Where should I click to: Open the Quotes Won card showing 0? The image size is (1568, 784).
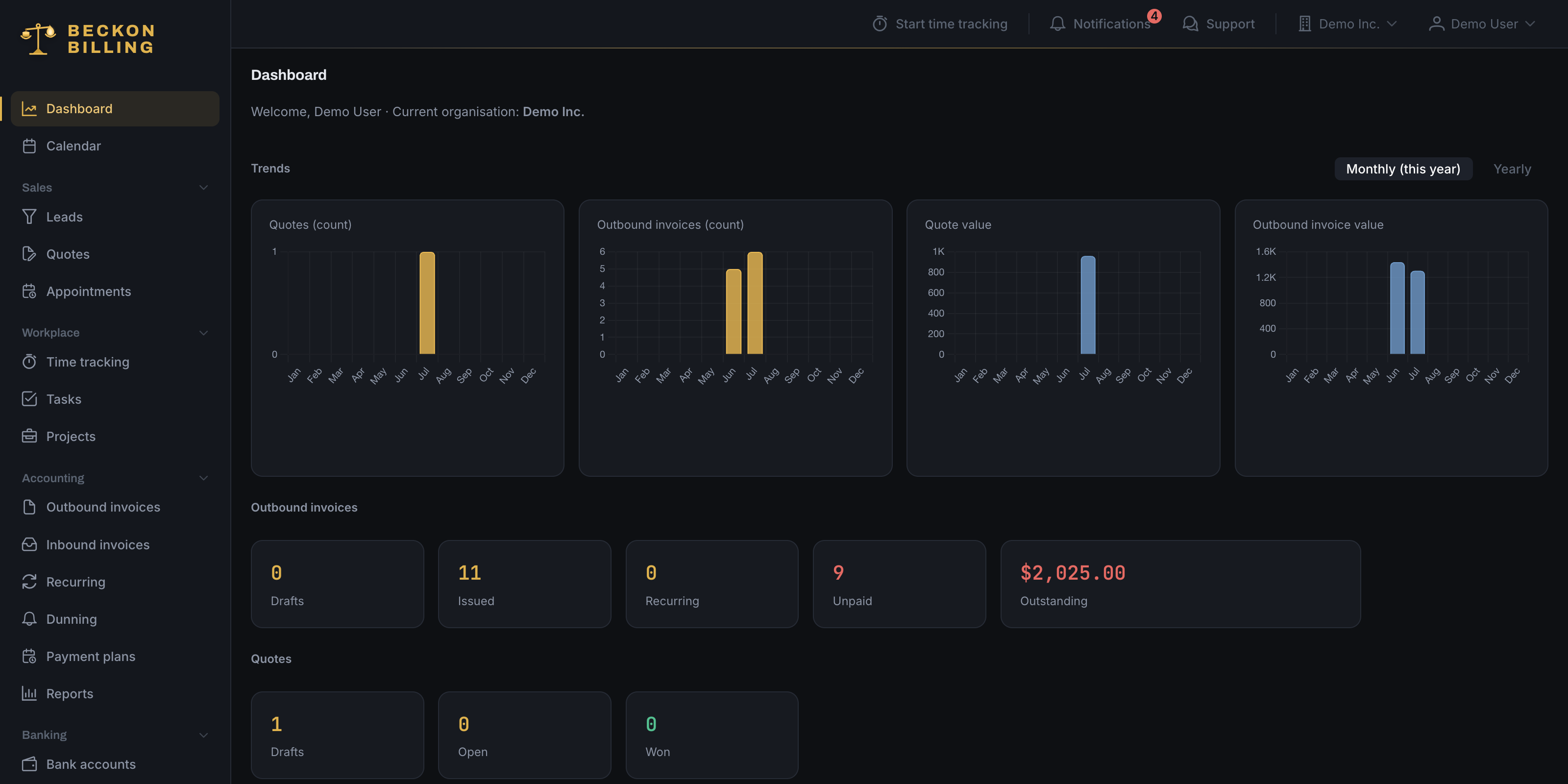pos(712,735)
